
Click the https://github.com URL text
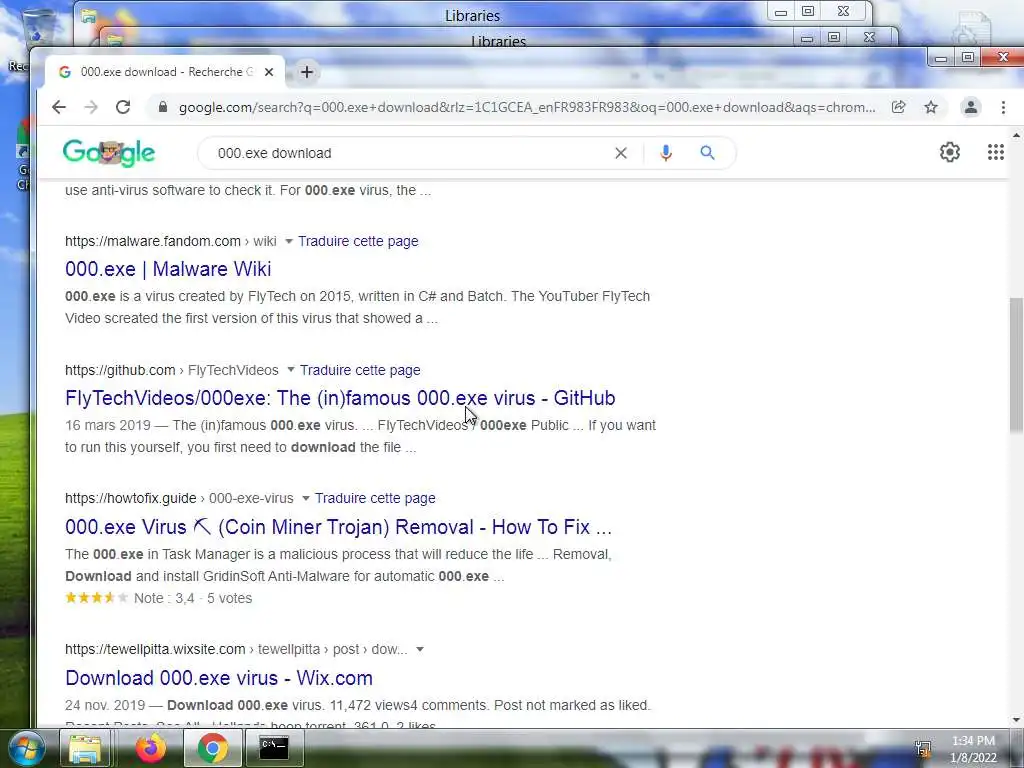(120, 370)
